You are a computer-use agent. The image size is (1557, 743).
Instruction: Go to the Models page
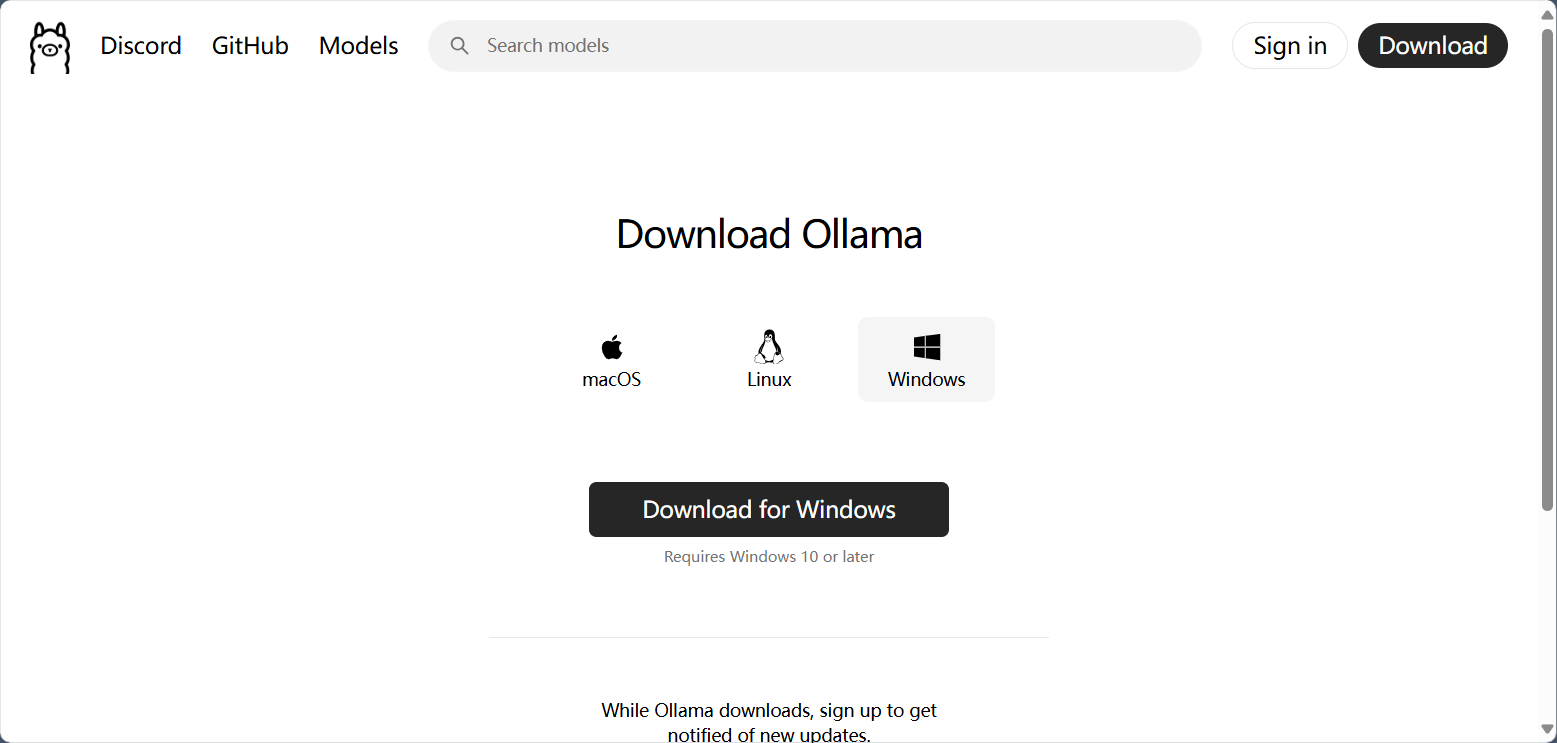coord(359,46)
